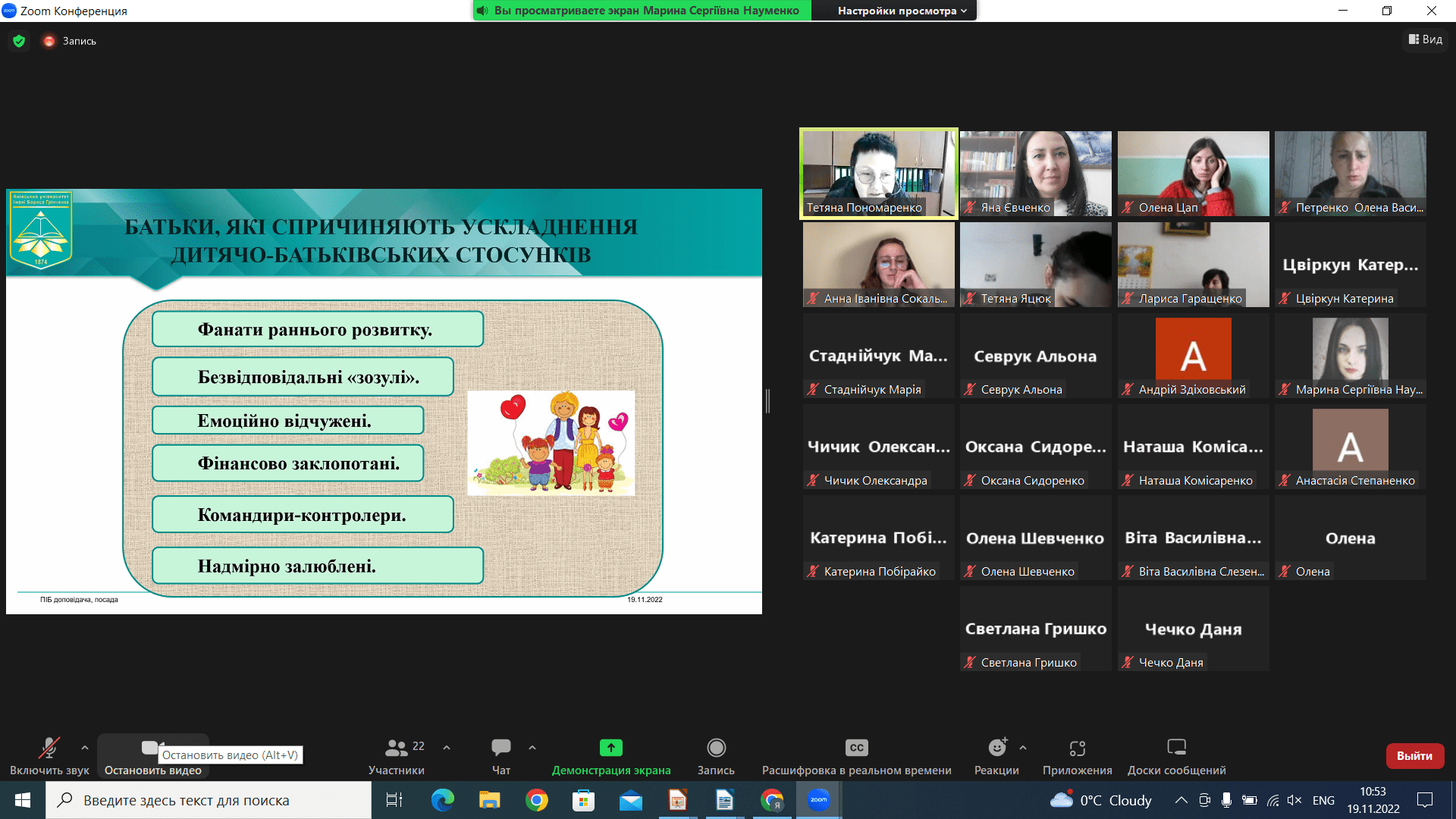Viewport: 1456px width, 819px height.
Task: Open Reactions smiley icon
Action: click(x=996, y=748)
